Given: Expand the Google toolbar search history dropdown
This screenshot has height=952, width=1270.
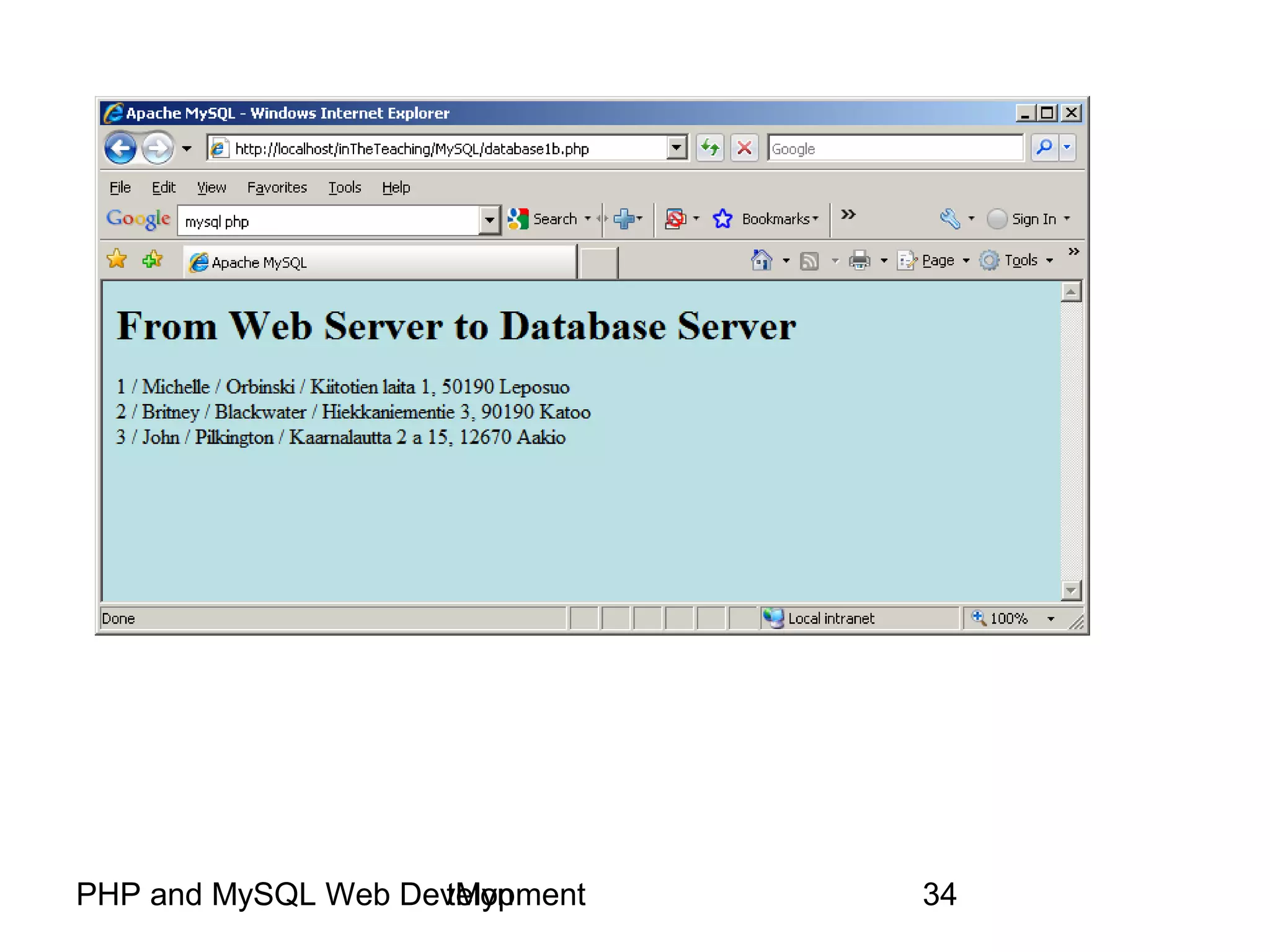Looking at the screenshot, I should click(x=489, y=221).
